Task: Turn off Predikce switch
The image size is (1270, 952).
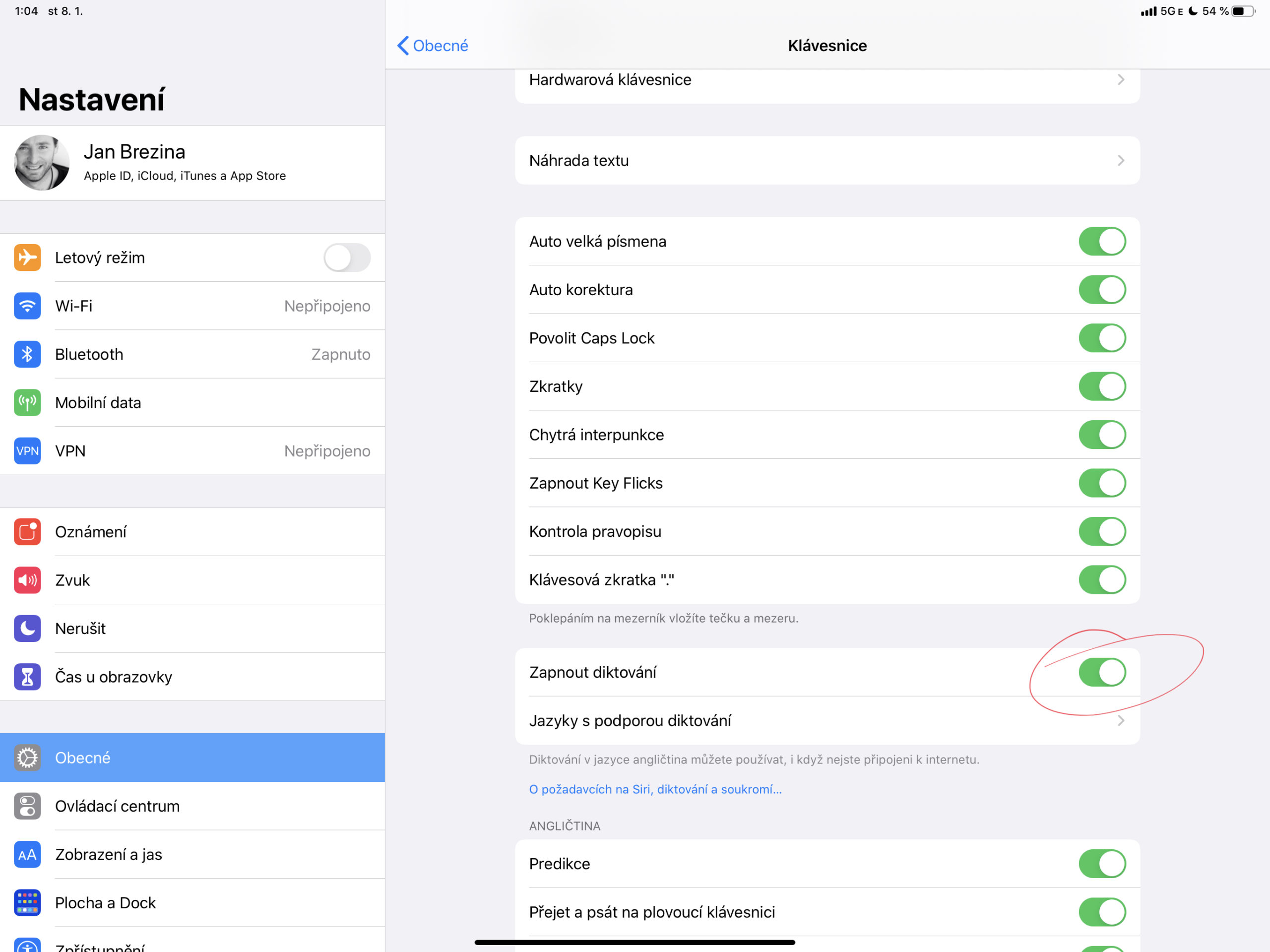Action: pos(1102,864)
